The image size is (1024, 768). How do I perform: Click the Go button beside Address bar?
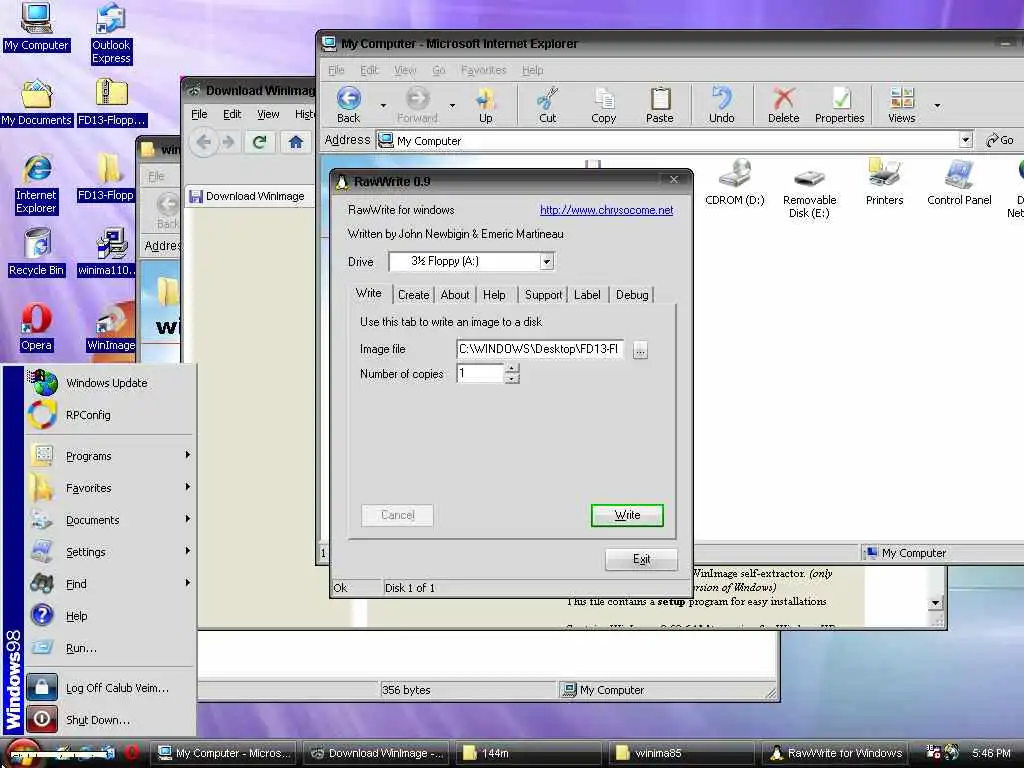click(x=1000, y=140)
